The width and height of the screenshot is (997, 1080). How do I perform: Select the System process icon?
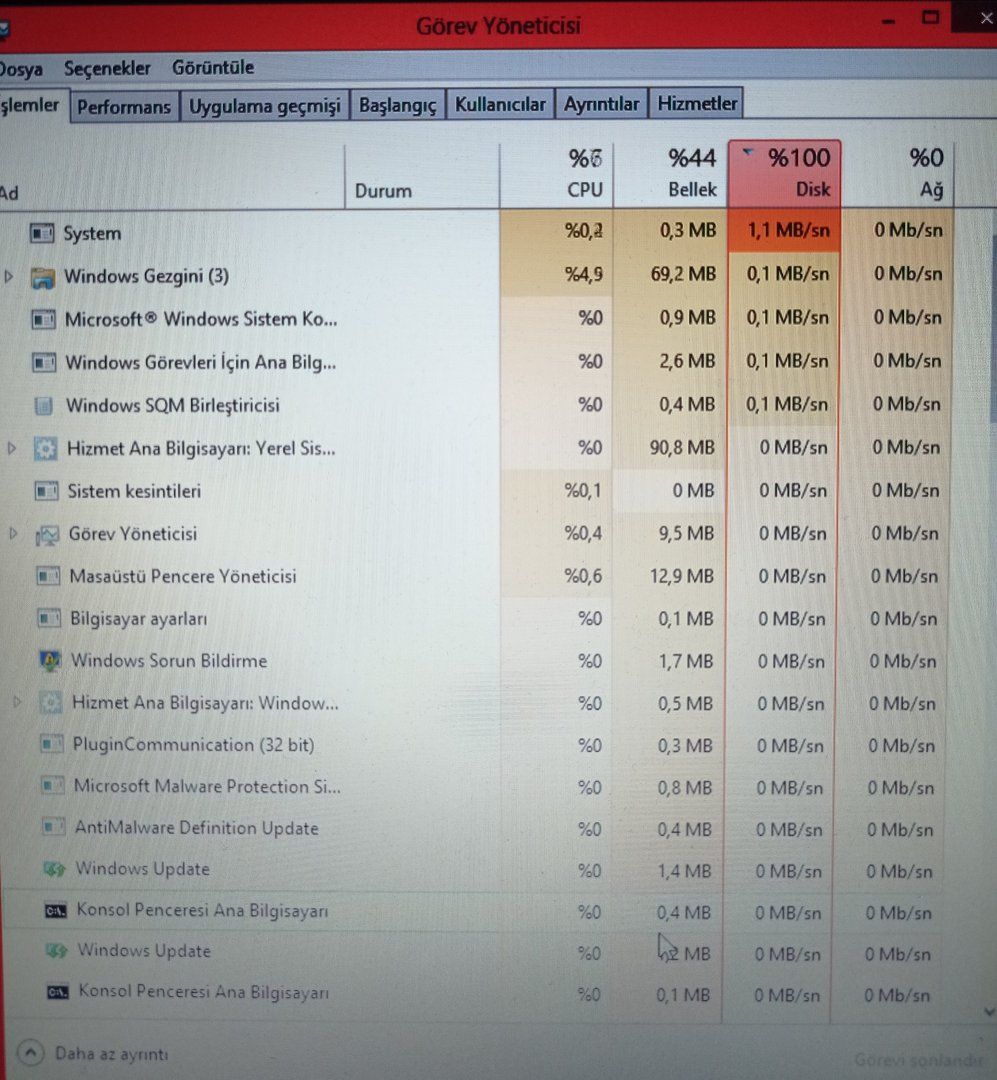(42, 233)
